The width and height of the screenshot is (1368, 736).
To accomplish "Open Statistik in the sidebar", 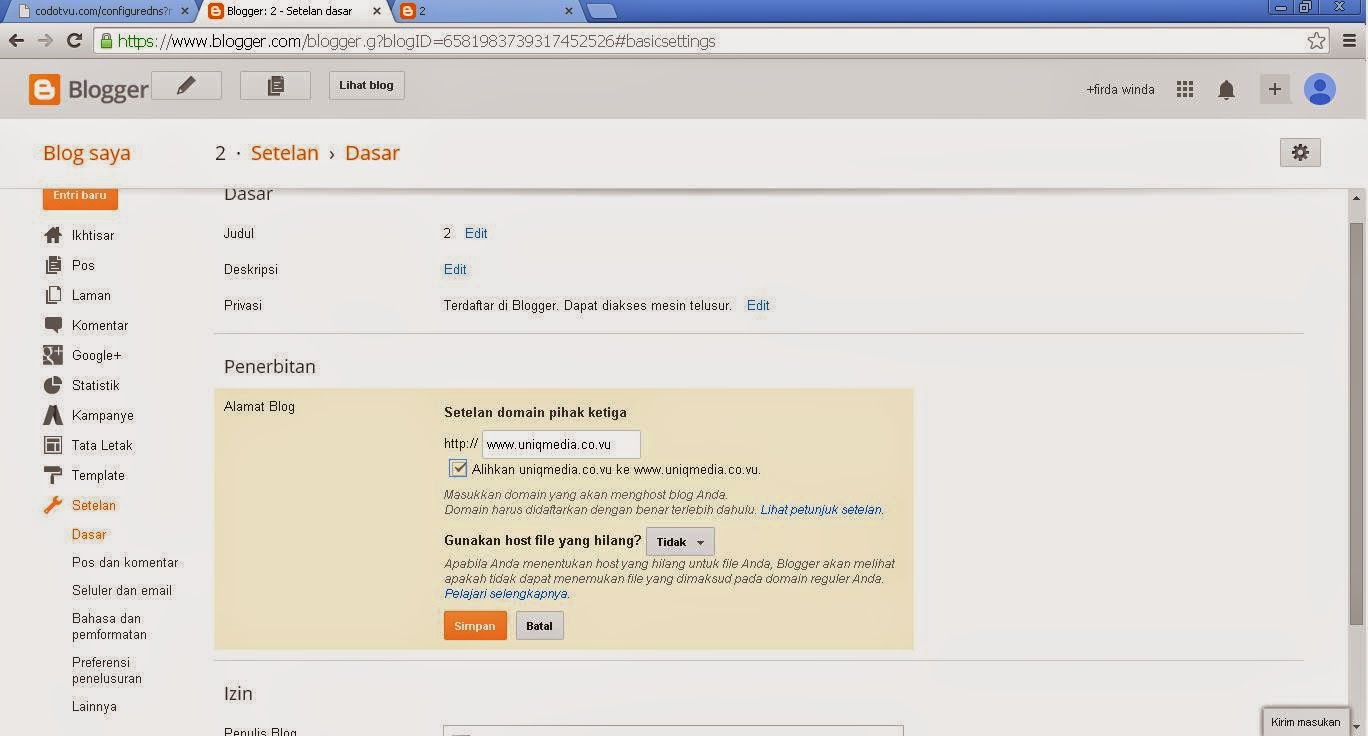I will tap(96, 385).
